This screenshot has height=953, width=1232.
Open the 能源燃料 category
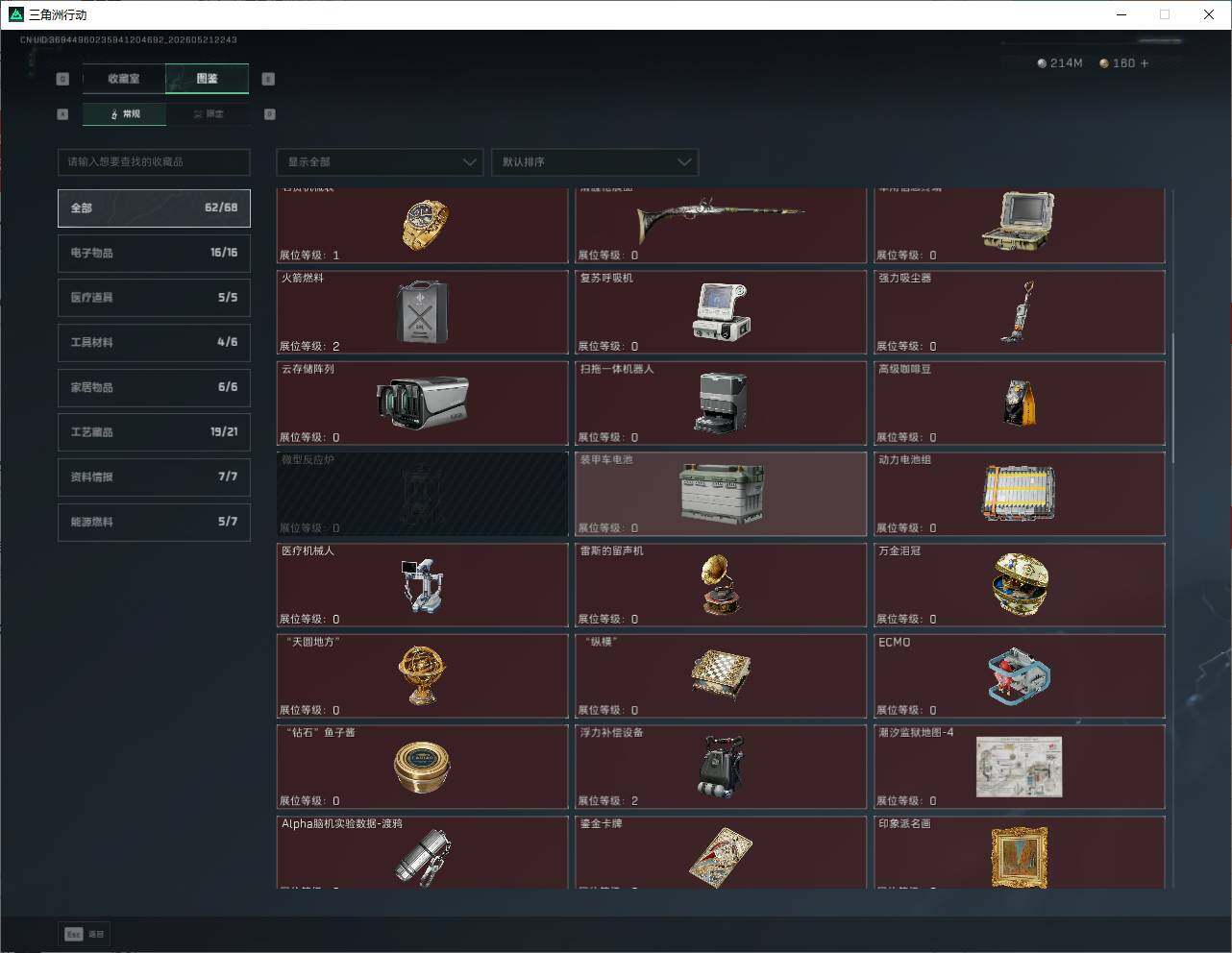[x=154, y=522]
